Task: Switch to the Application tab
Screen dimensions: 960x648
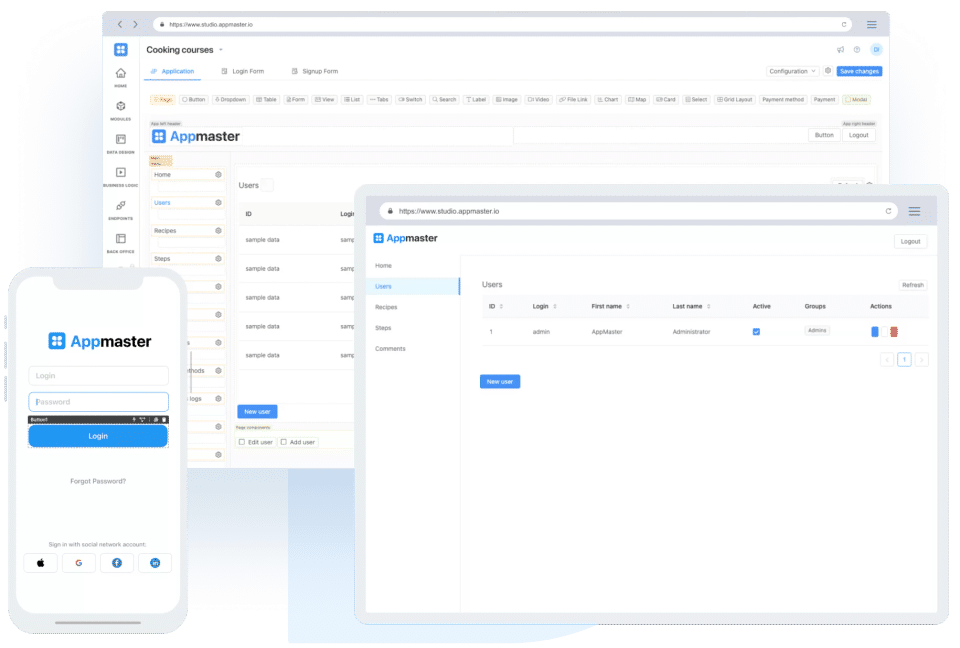Action: tap(173, 72)
